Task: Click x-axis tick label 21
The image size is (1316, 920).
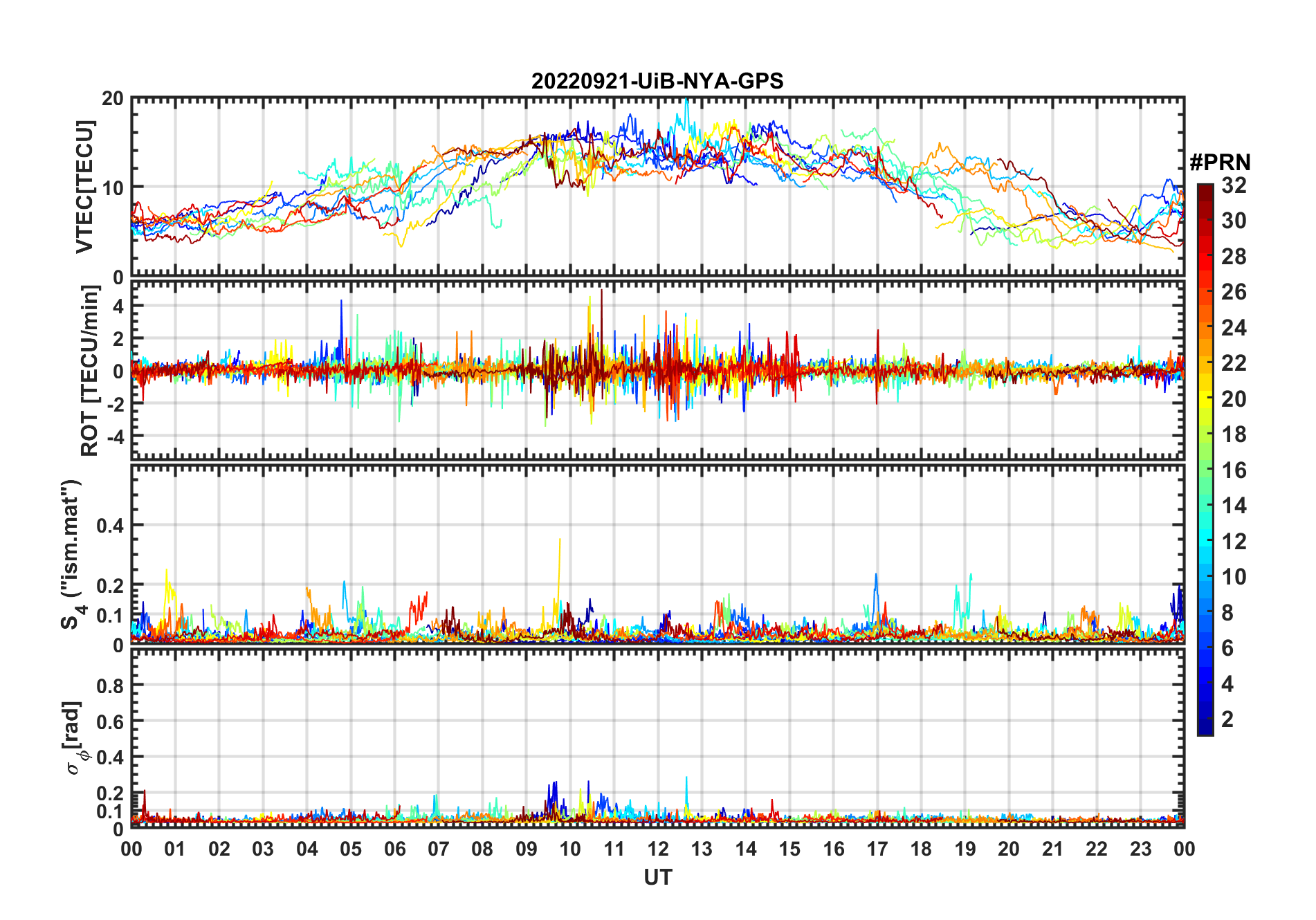Action: 1053,849
